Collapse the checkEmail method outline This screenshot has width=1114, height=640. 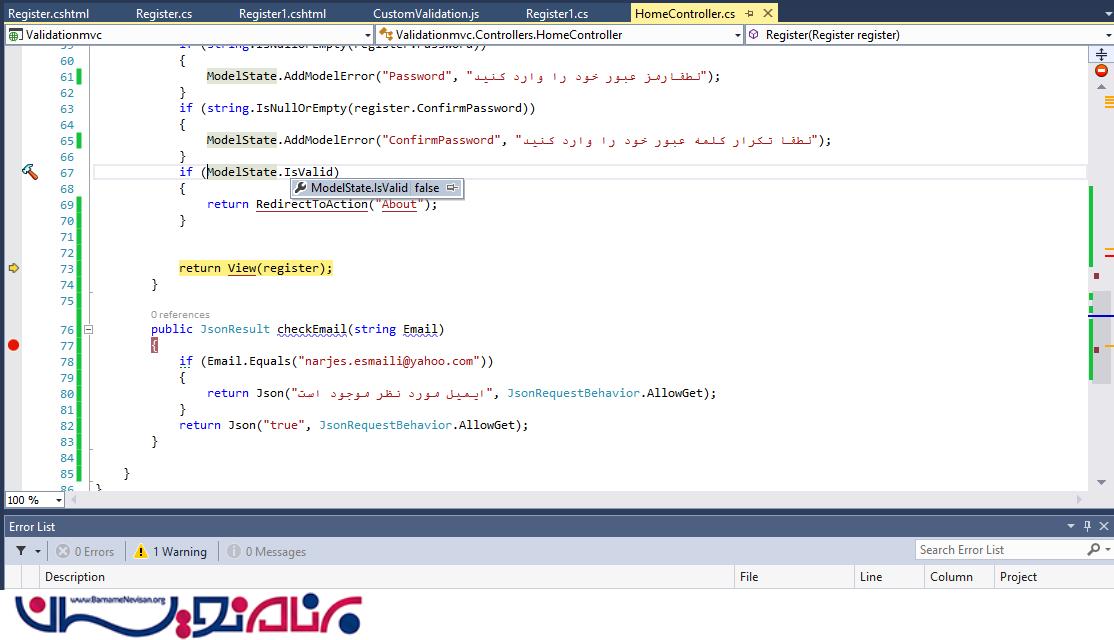(88, 329)
